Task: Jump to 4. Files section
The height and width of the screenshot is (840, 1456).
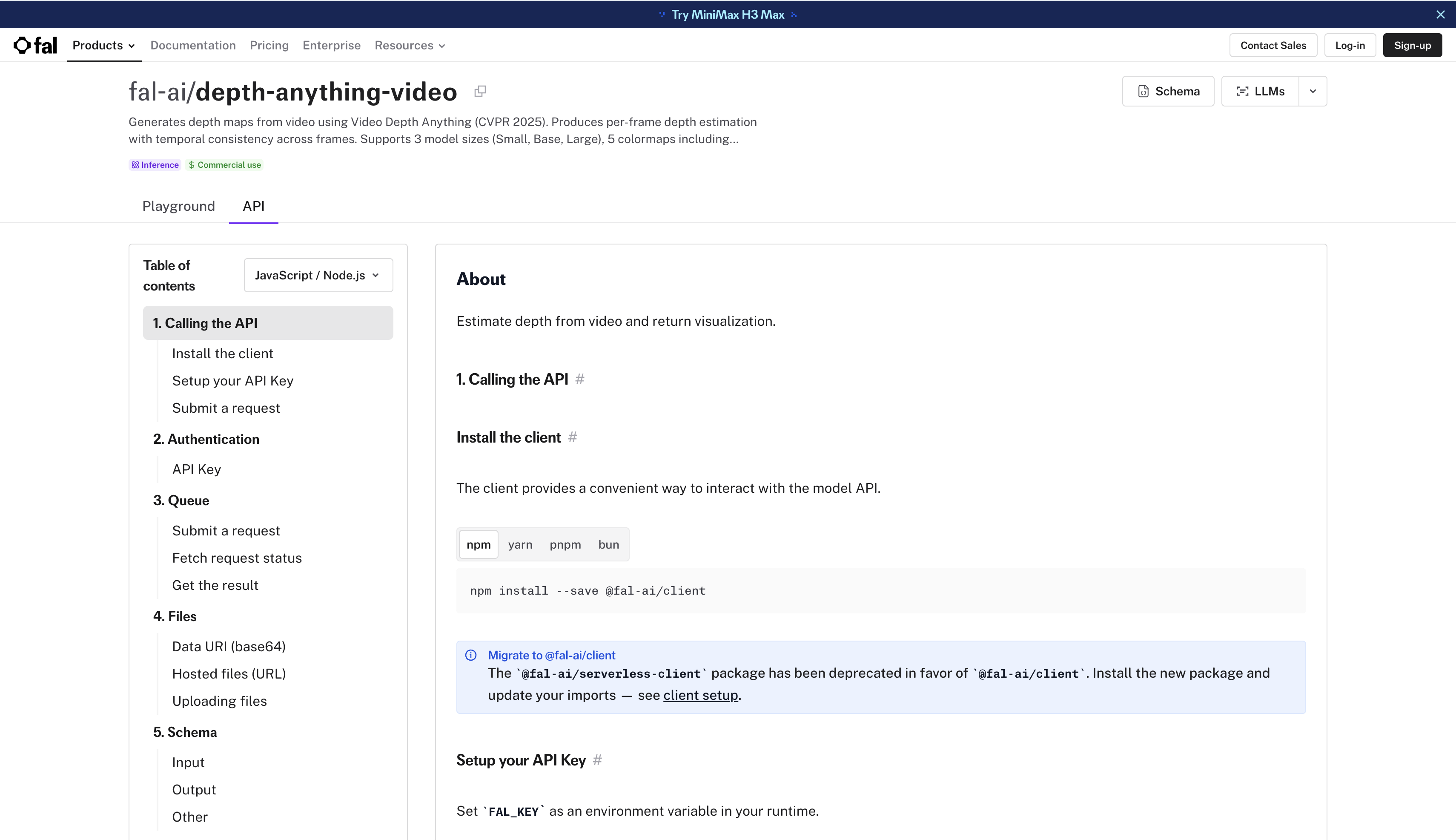Action: [x=175, y=616]
